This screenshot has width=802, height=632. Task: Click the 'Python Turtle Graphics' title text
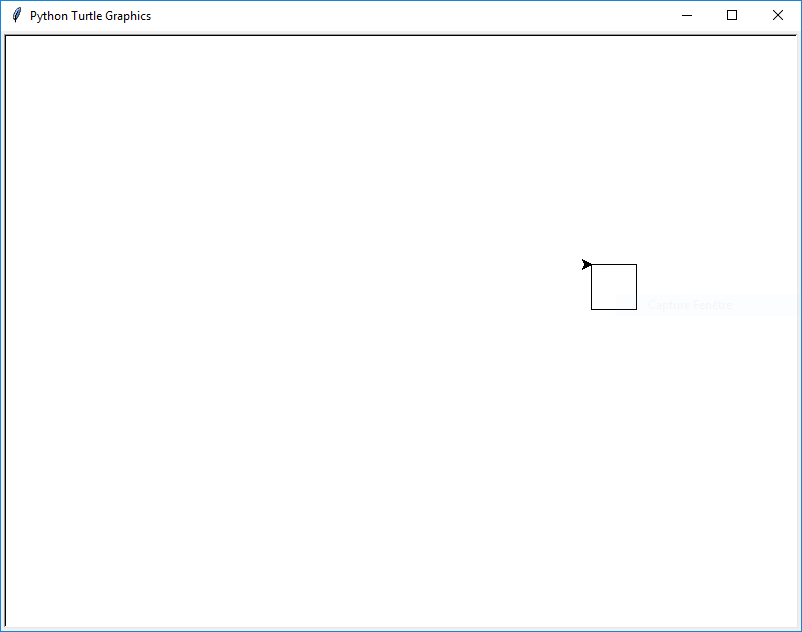pos(91,16)
